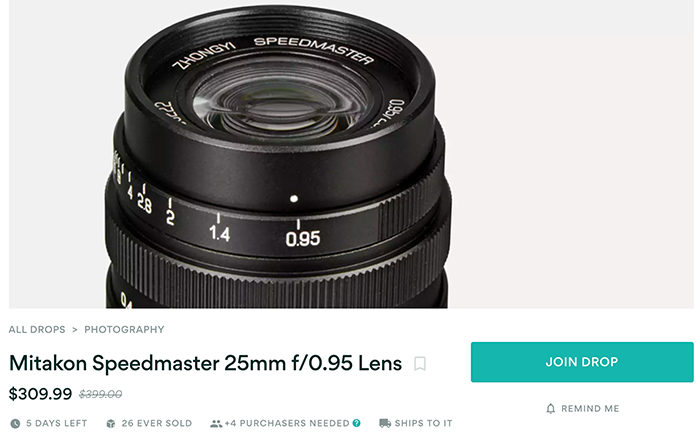Click the +4 Purchasers Needed text

(x=287, y=423)
